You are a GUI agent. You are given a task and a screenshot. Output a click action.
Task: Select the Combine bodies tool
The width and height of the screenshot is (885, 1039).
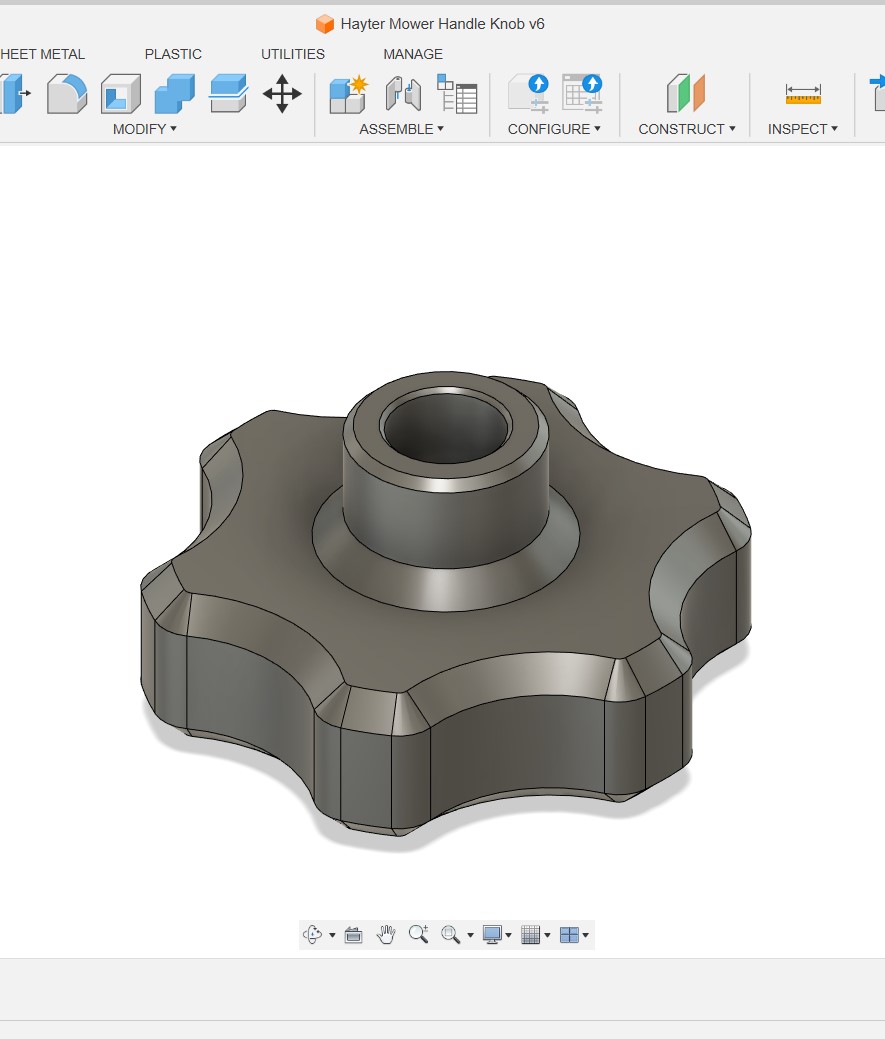point(175,94)
